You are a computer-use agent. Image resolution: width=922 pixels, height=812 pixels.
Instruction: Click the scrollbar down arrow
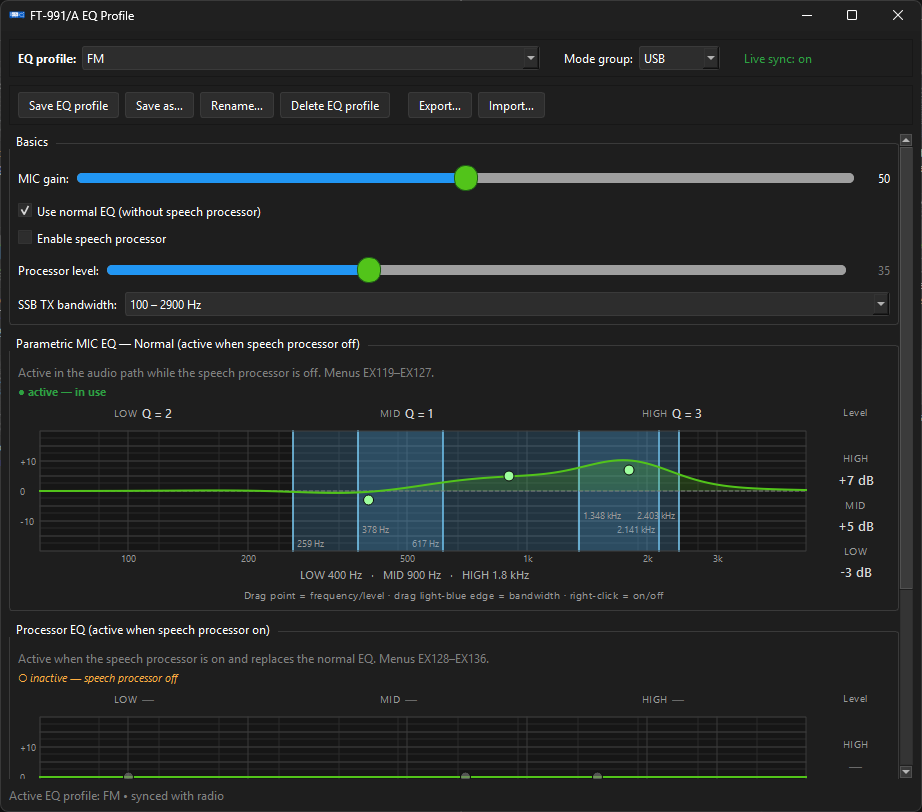click(906, 772)
